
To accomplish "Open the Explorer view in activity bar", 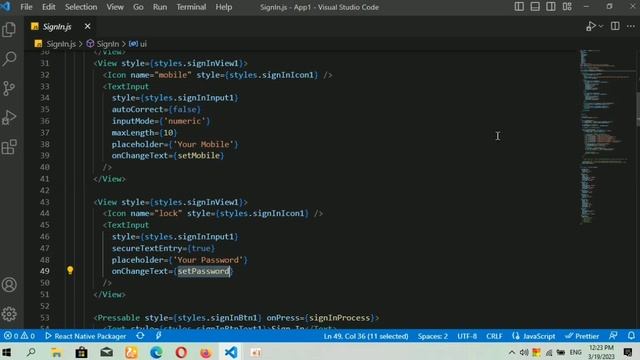I will pyautogui.click(x=9, y=30).
